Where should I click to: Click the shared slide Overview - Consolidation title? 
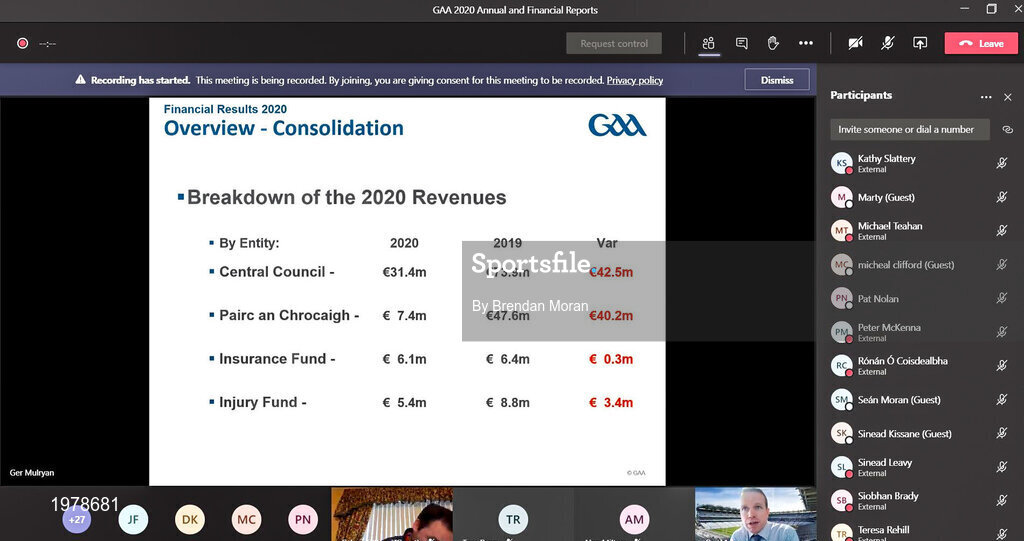[283, 128]
